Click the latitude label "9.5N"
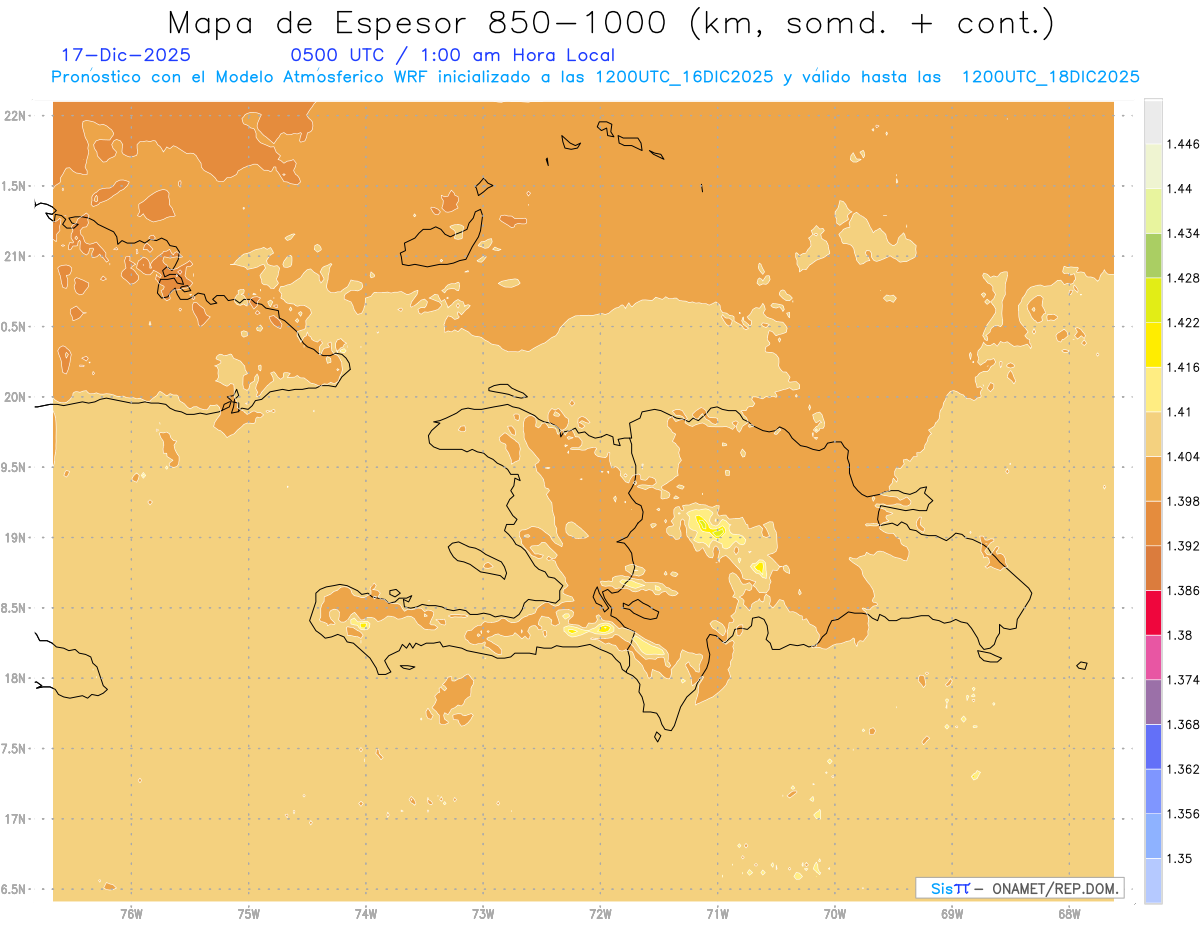1200x927 pixels. [x=13, y=467]
